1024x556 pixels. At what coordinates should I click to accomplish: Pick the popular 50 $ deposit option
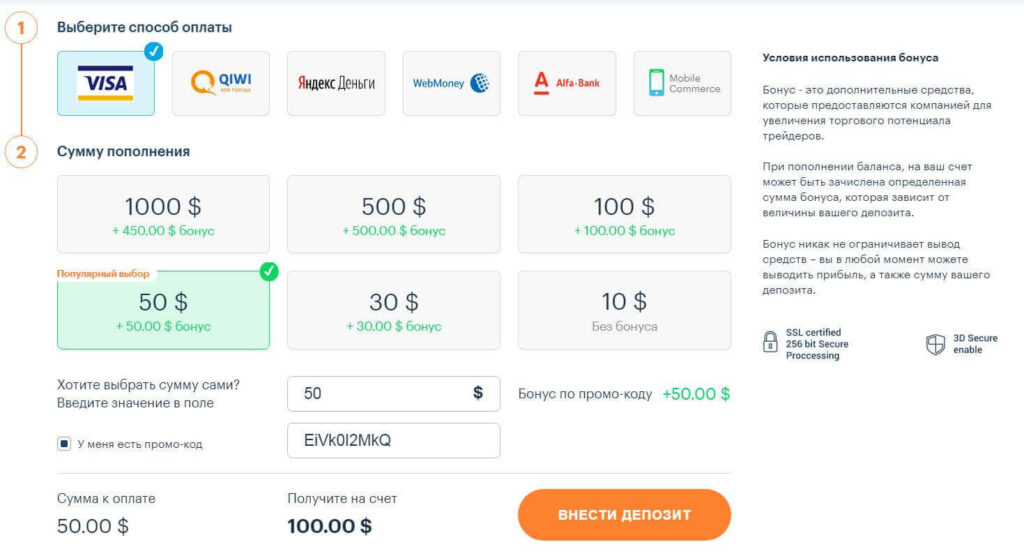[x=163, y=310]
